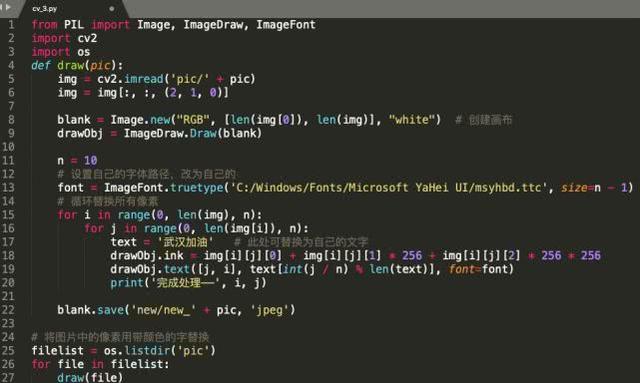Click the "RGB" string in Image.new
Viewport: 640px width, 383px height.
coord(193,120)
